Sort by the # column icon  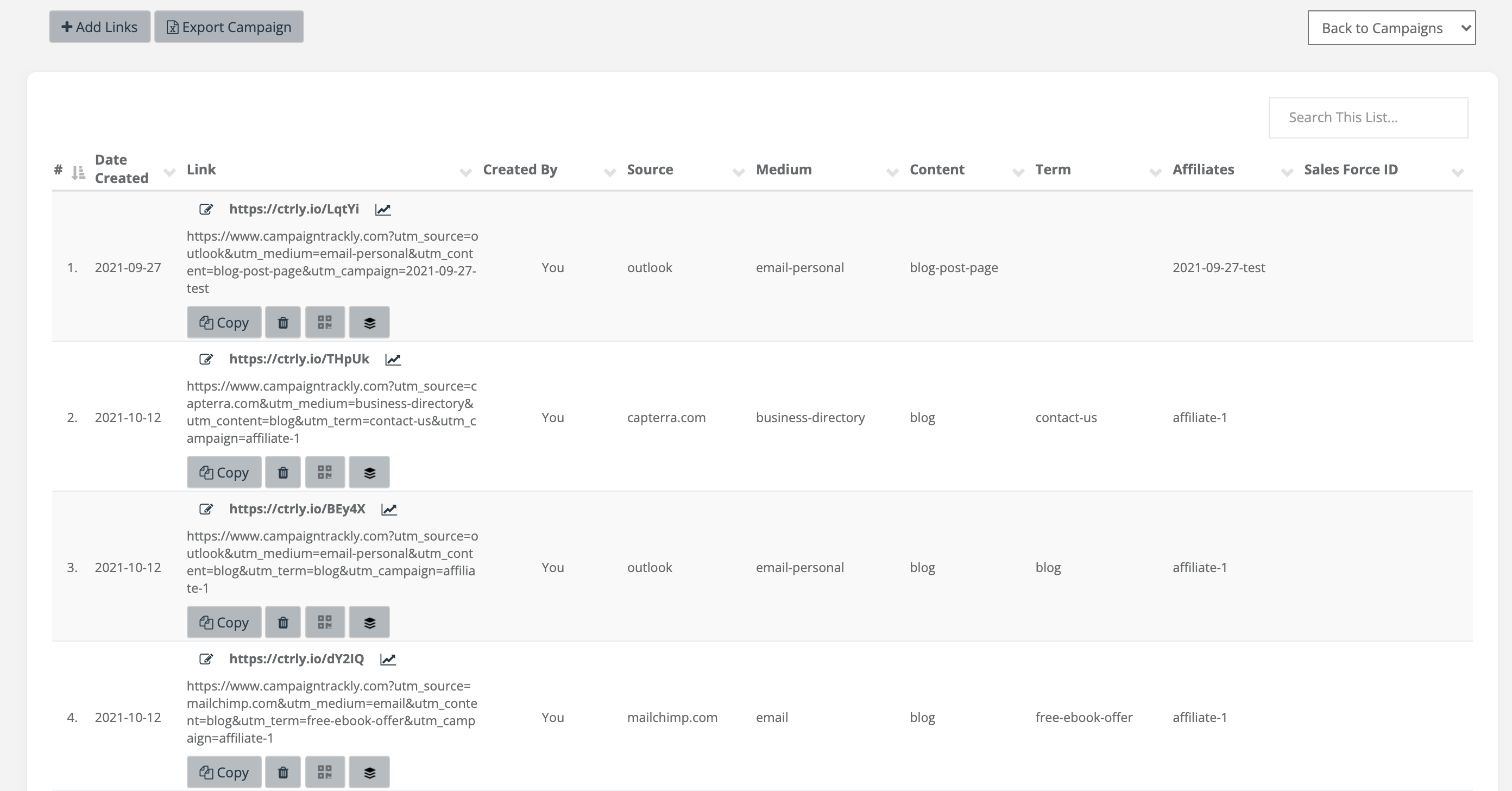[x=78, y=173]
